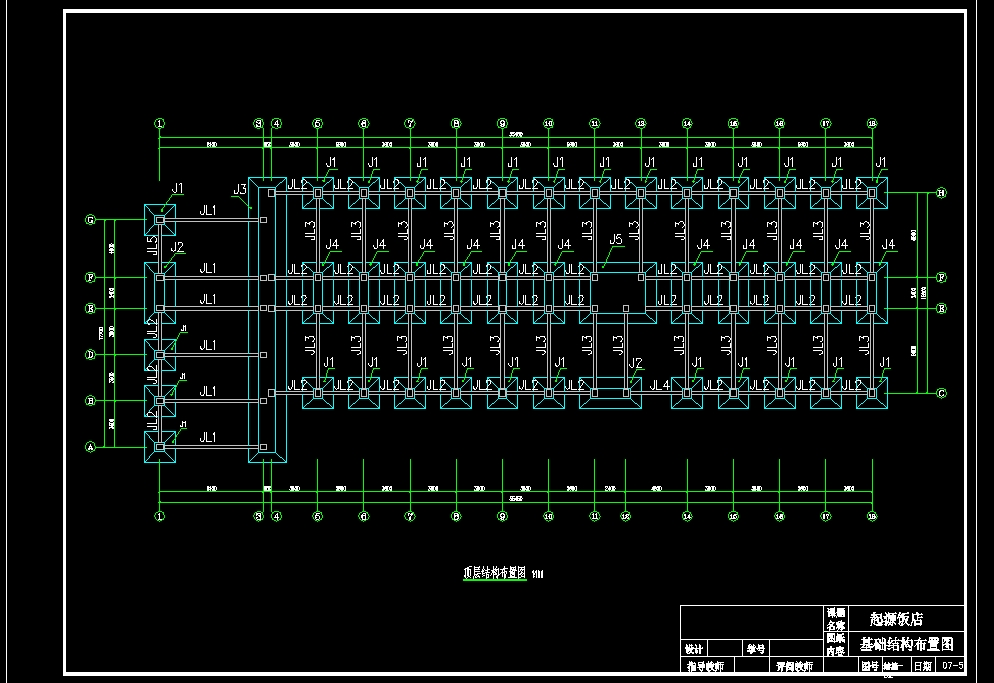Select the left-side axis bubble E

coord(90,308)
